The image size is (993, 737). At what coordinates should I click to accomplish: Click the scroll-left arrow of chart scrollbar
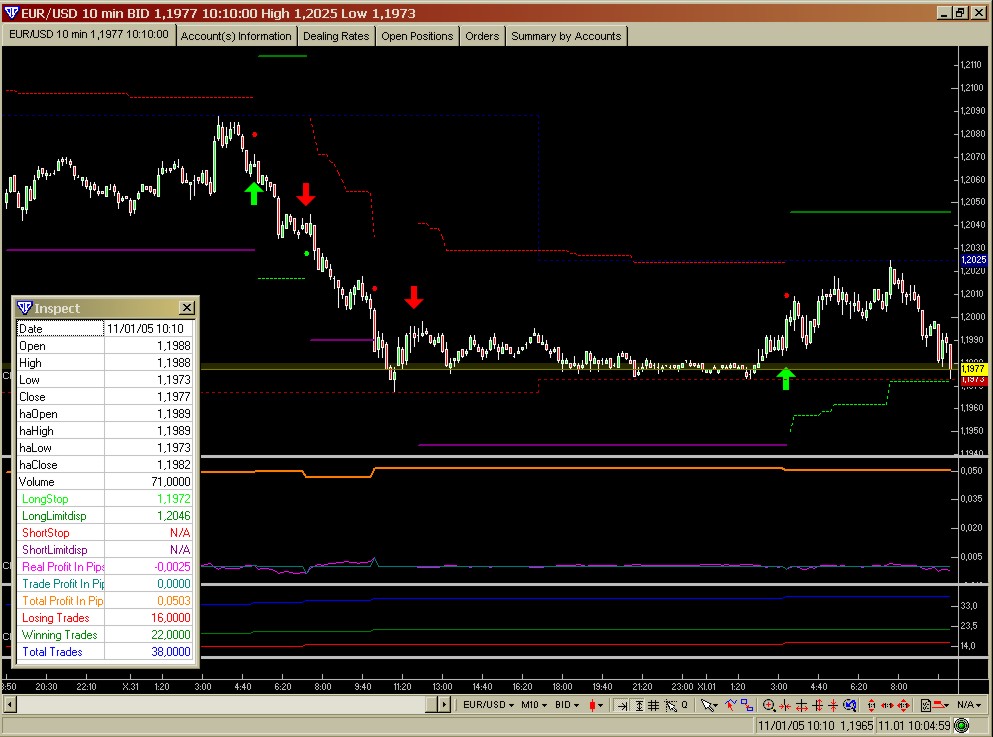click(9, 704)
